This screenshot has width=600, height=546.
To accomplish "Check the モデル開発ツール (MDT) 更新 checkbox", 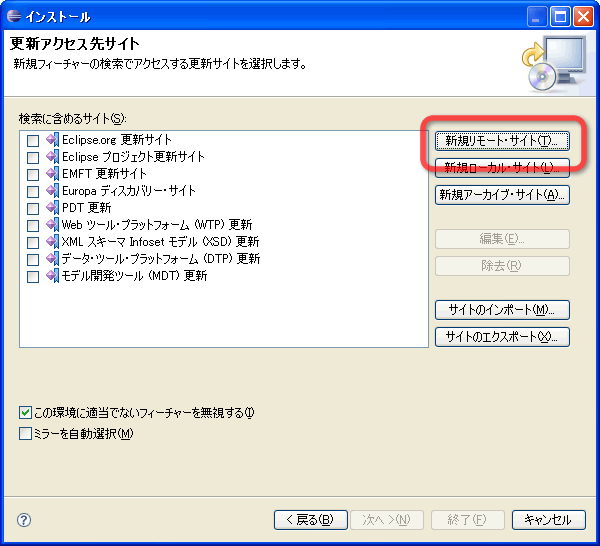I will [33, 276].
